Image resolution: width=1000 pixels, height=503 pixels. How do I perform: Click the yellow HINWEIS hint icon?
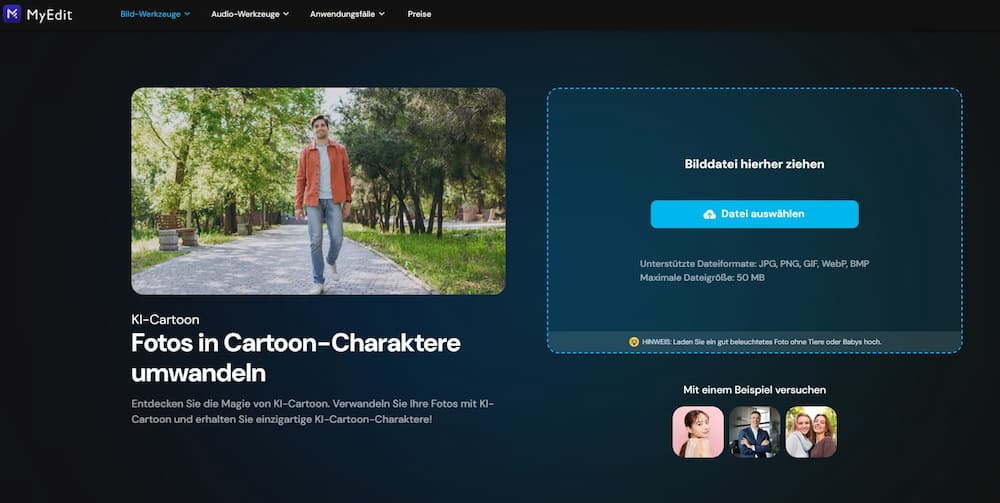tap(633, 342)
